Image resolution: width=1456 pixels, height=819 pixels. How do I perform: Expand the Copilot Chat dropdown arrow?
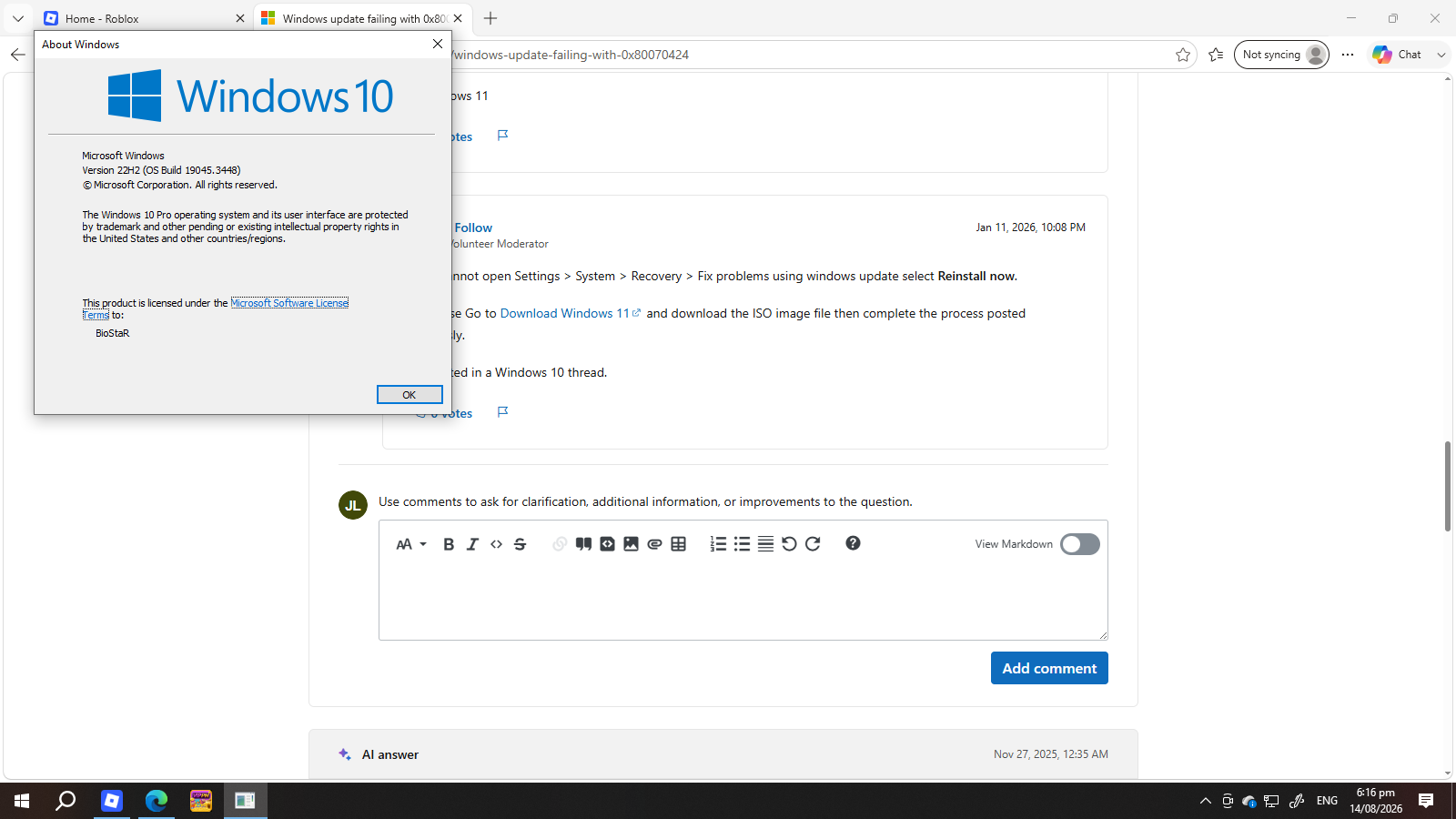click(x=1441, y=55)
